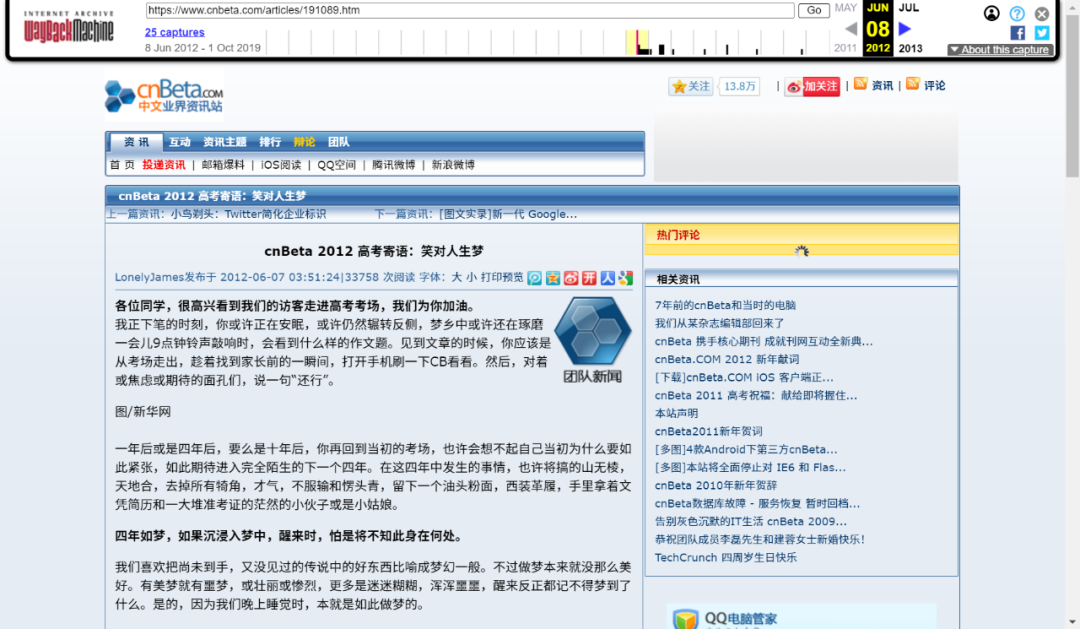Viewport: 1080px width, 629px height.
Task: Open the 资讯主题 navigation tab
Action: pos(224,142)
